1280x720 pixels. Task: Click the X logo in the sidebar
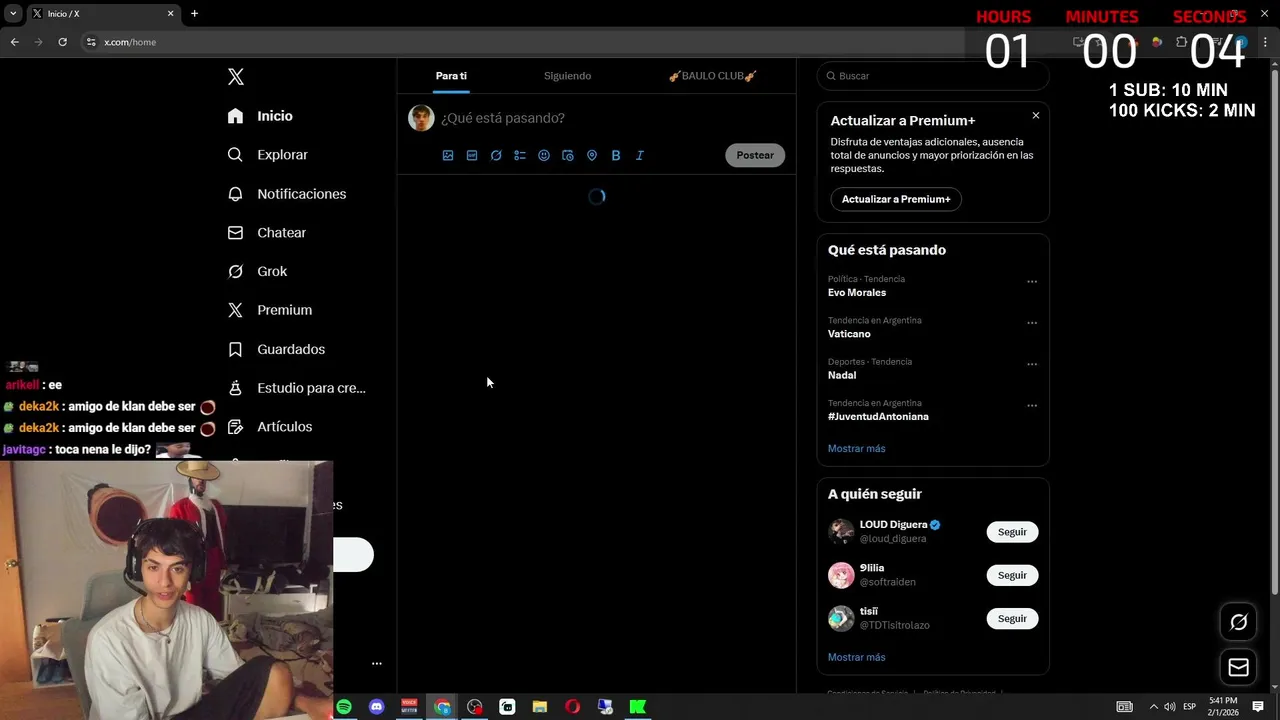click(236, 77)
